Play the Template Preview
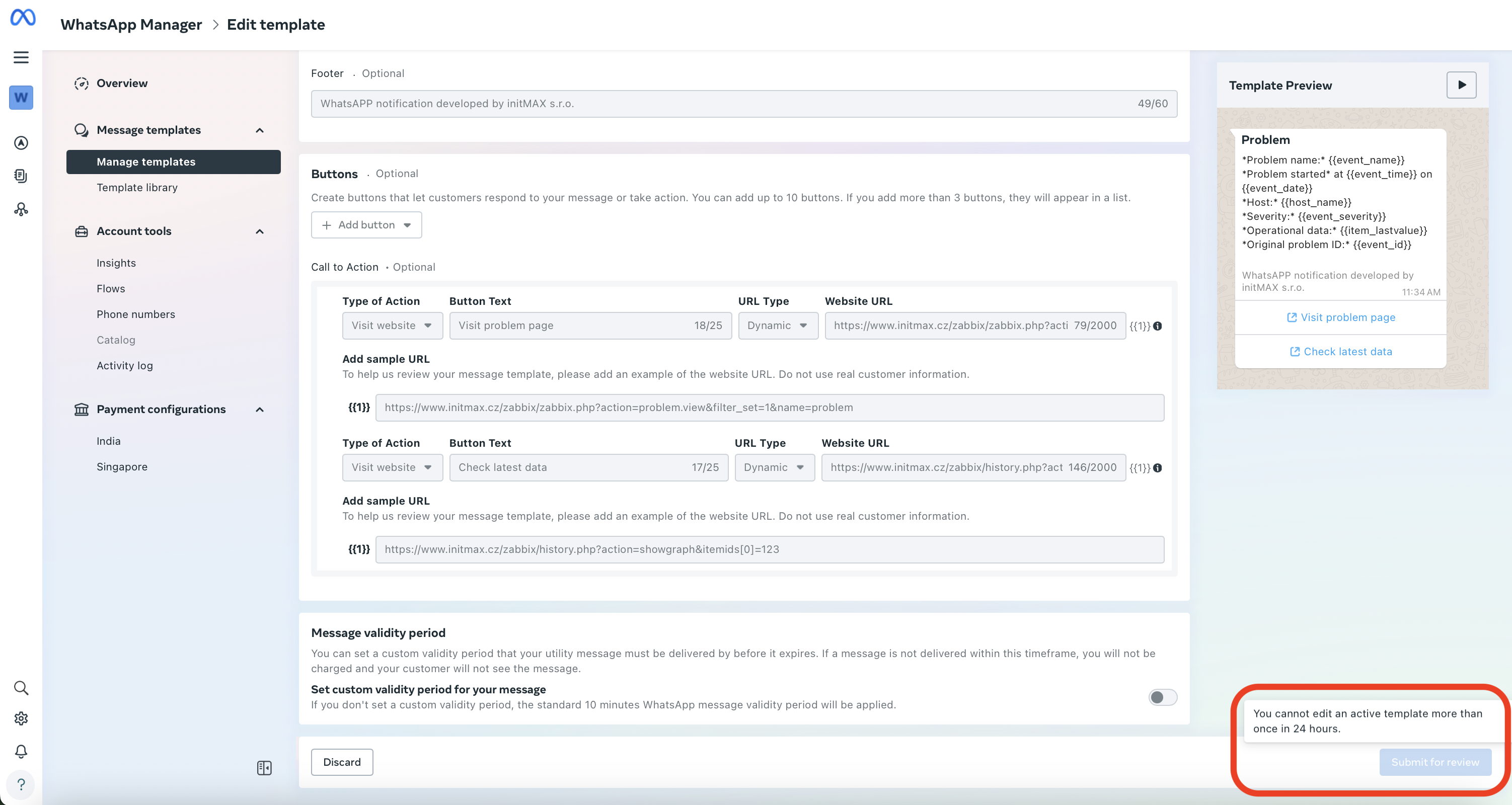Screen dimensions: 1512x805 pyautogui.click(x=1462, y=85)
